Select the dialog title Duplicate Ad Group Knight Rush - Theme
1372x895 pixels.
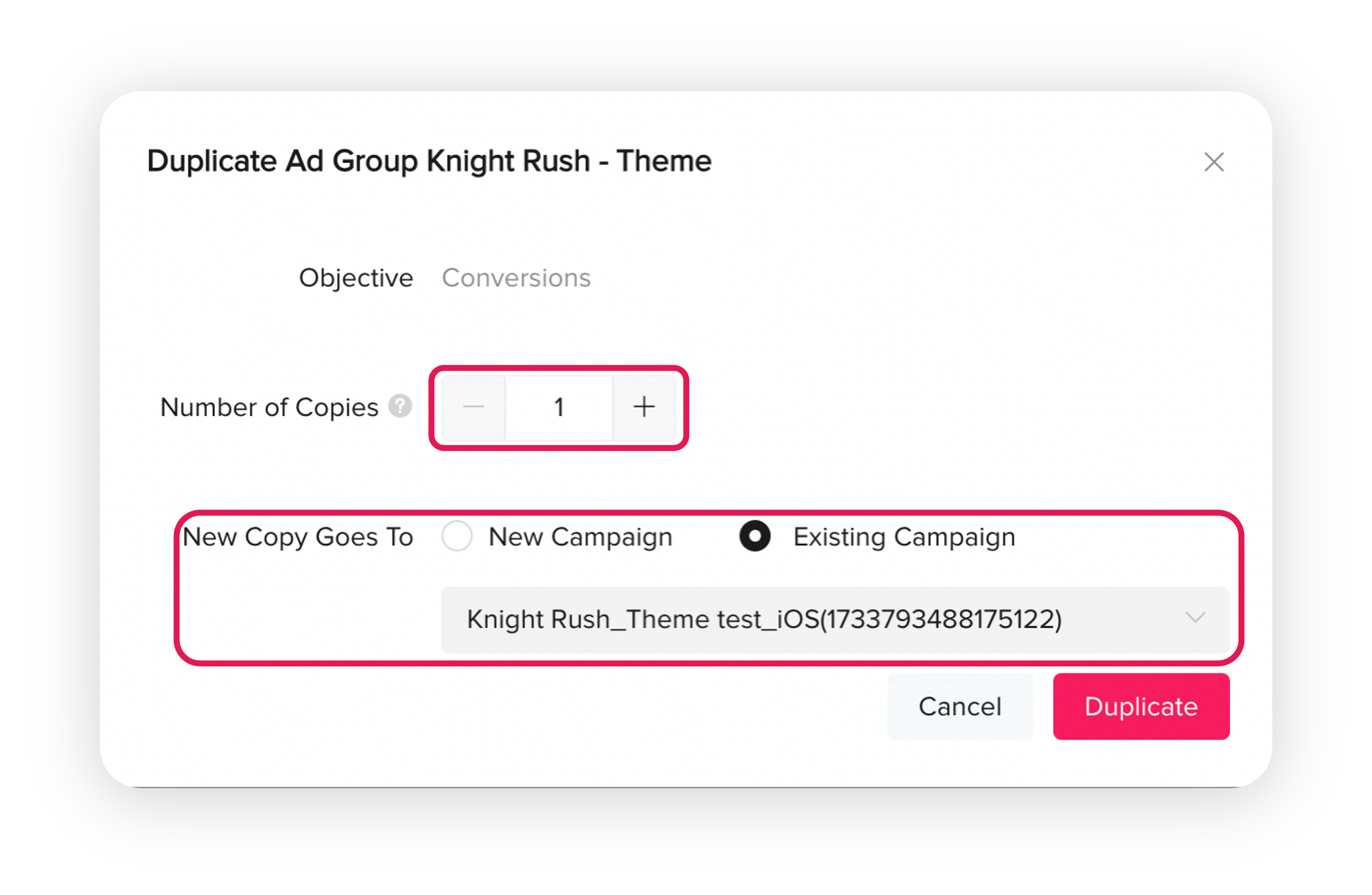[429, 161]
